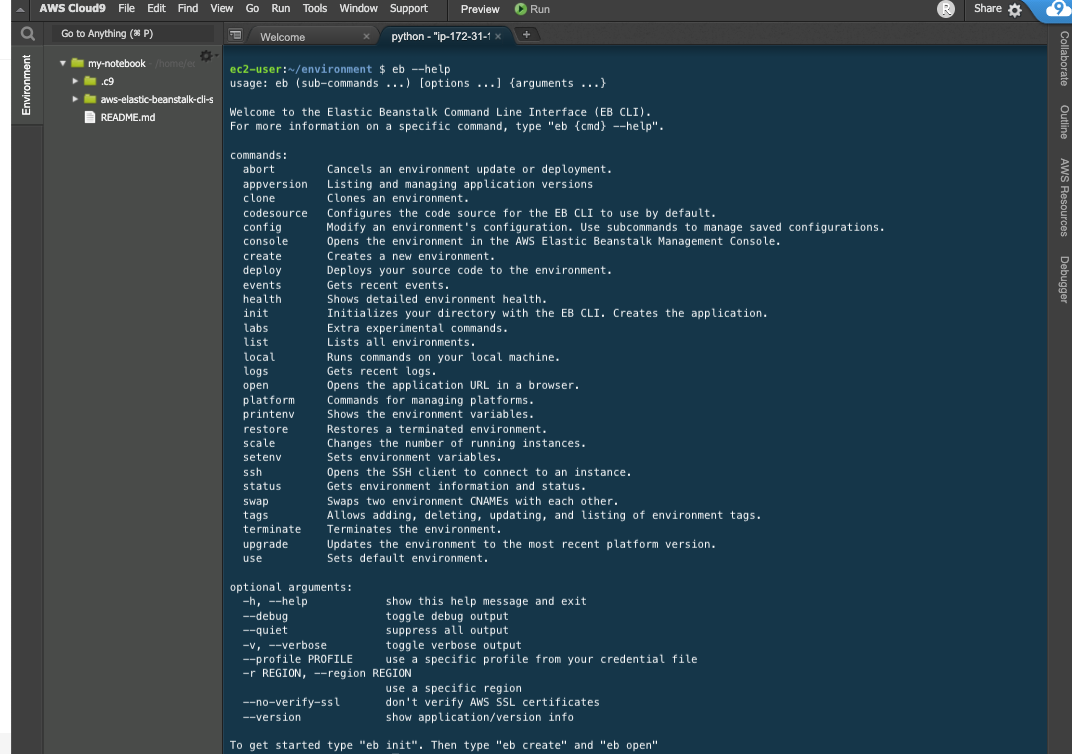Screen dimensions: 1072x754
Task: Switch to the python terminal tab
Action: (x=440, y=36)
